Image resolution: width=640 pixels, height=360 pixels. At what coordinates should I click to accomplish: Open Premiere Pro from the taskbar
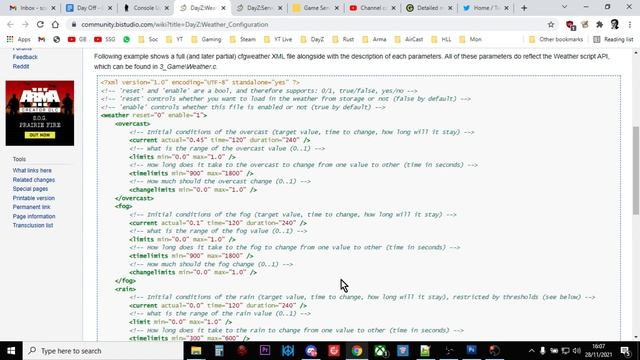(x=265, y=351)
